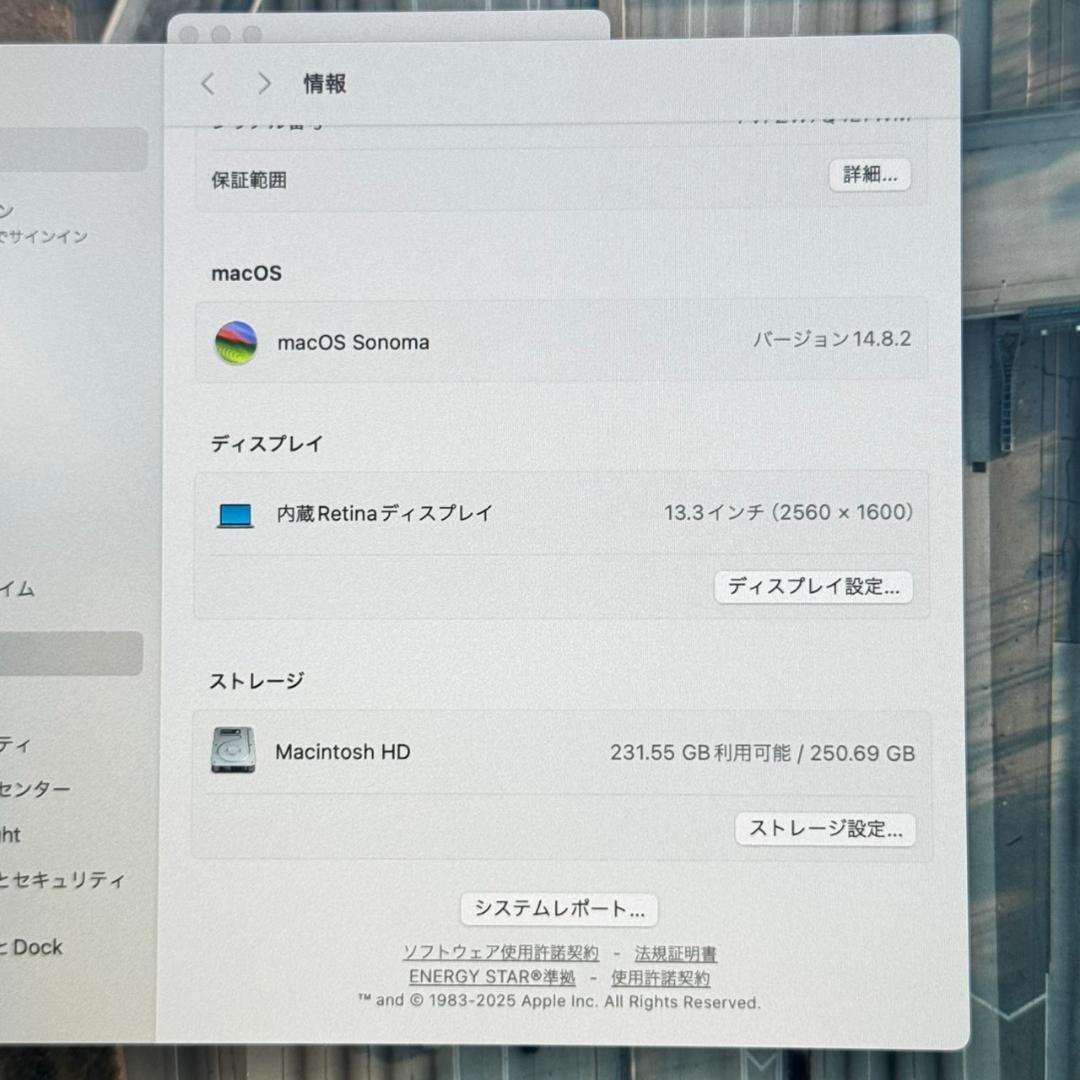Open ディスプレイ設定 for the Retina display
The width and height of the screenshot is (1080, 1080).
tap(813, 588)
